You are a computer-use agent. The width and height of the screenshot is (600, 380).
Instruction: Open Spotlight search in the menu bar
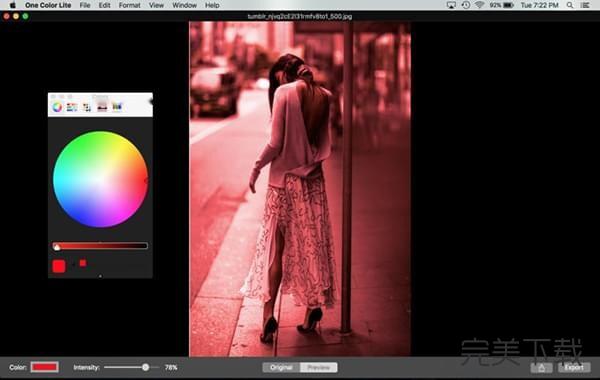(x=570, y=5)
